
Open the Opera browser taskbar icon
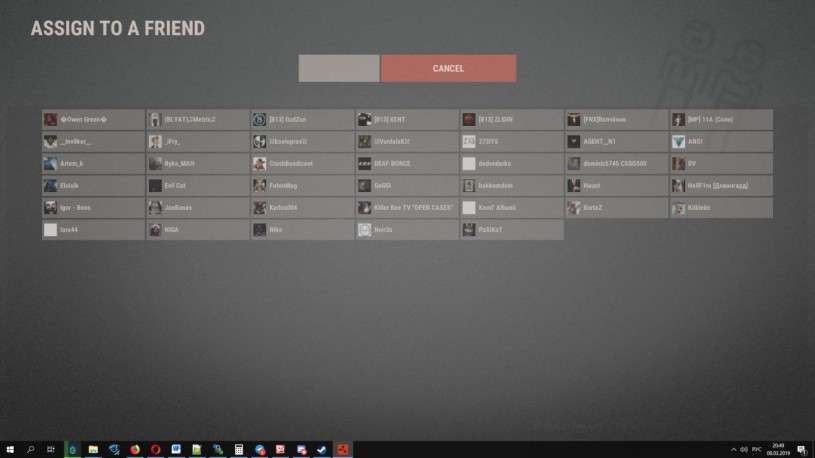[x=156, y=450]
